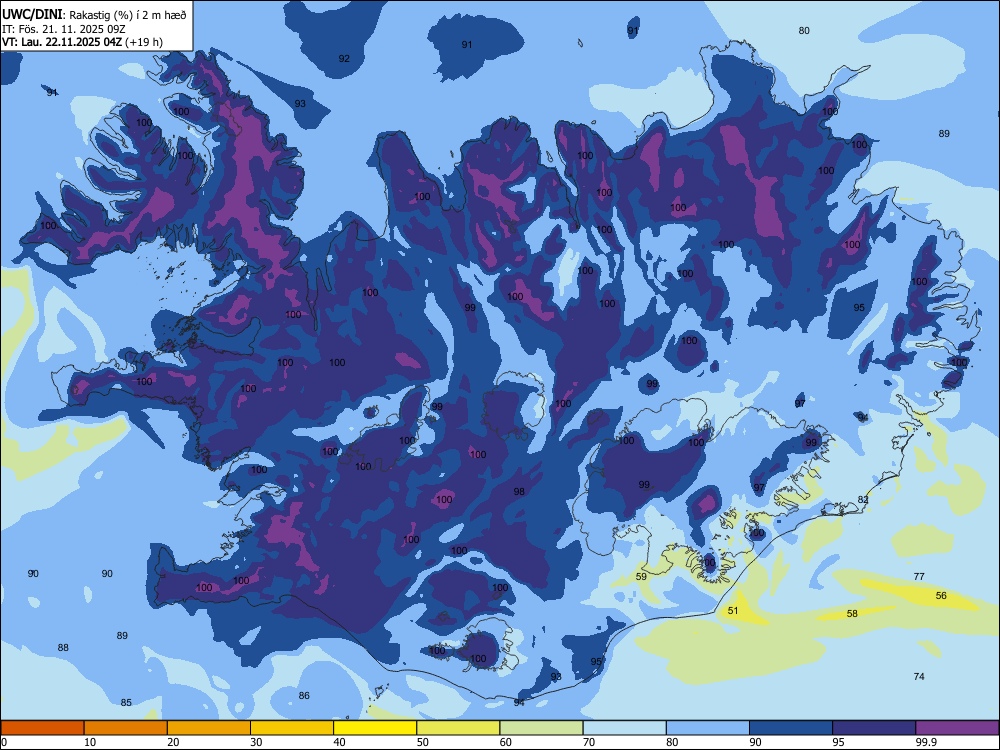Click the 80 value in the map's top right
Image resolution: width=1000 pixels, height=750 pixels.
[x=804, y=31]
